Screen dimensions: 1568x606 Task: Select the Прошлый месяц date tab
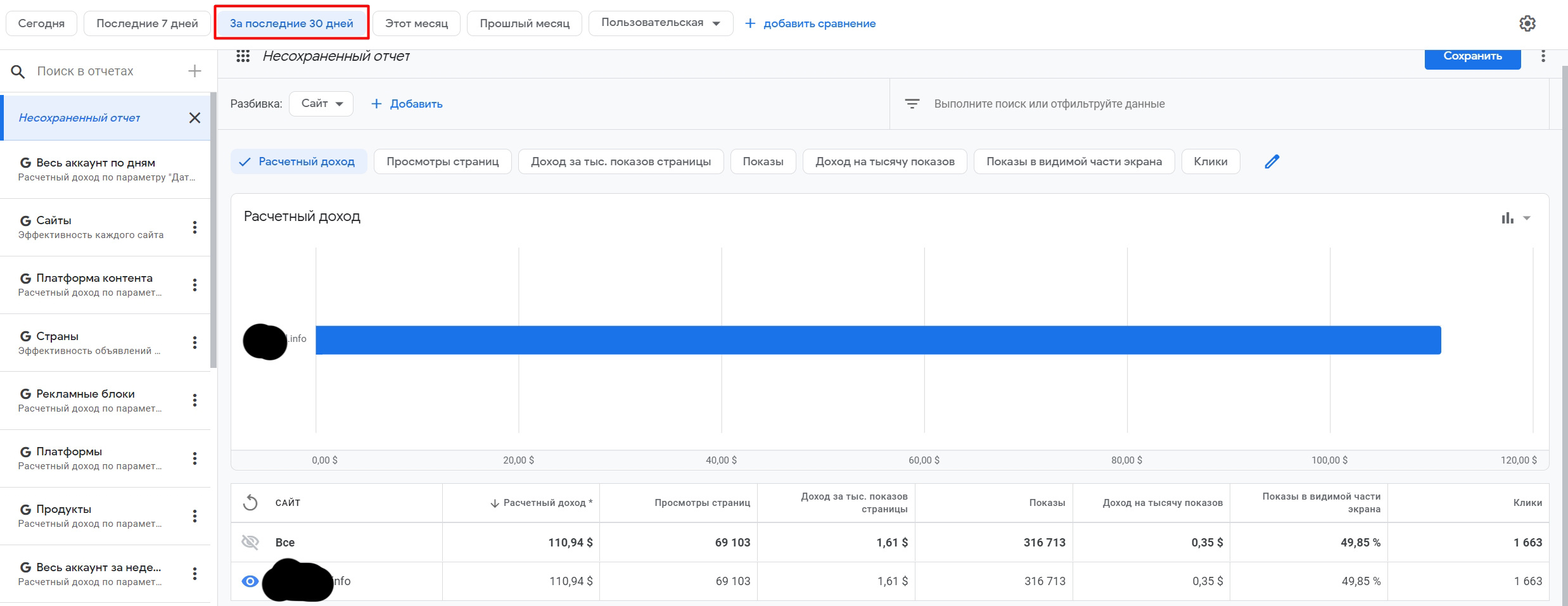point(524,23)
